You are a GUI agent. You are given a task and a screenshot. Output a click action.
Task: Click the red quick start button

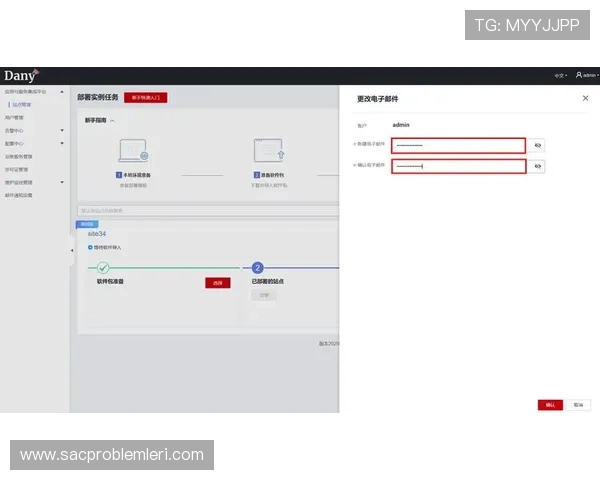[x=145, y=98]
